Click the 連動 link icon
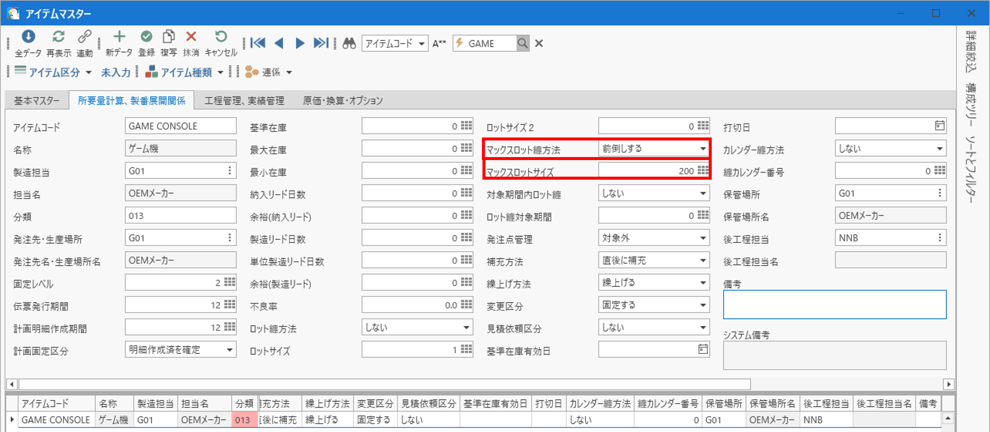The width and height of the screenshot is (990, 432). [x=85, y=37]
